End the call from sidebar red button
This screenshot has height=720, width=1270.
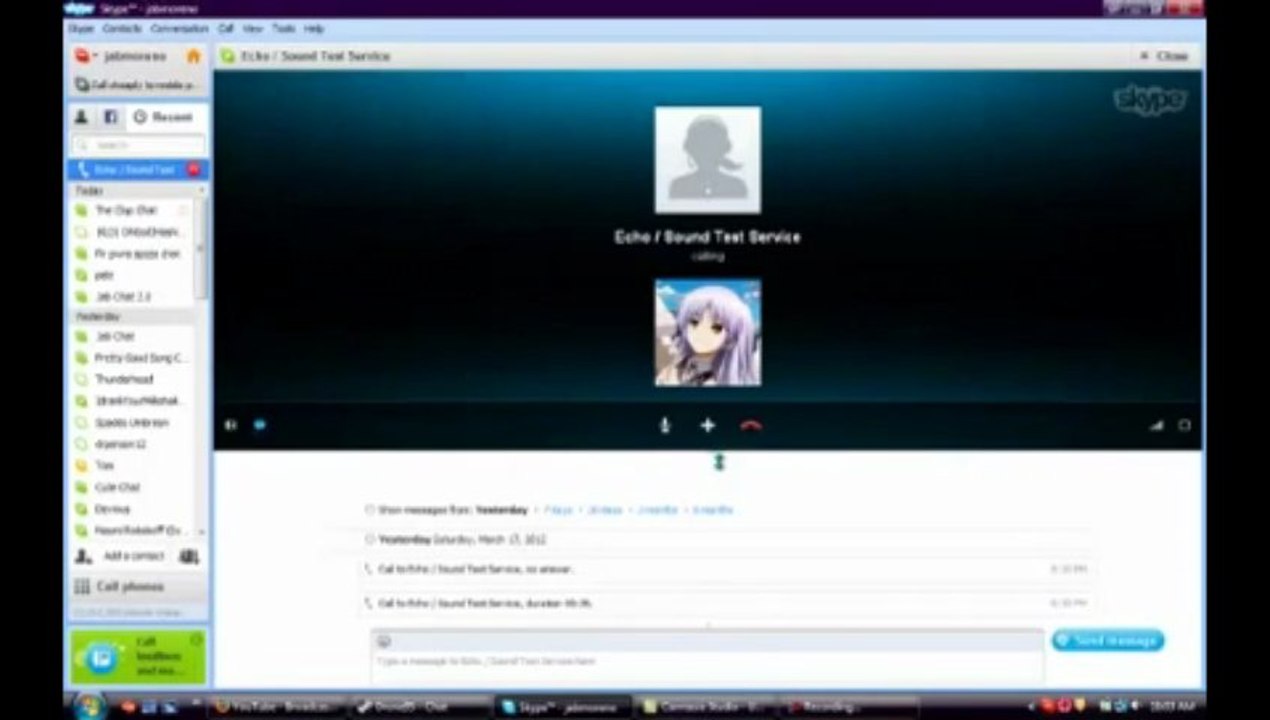[194, 169]
